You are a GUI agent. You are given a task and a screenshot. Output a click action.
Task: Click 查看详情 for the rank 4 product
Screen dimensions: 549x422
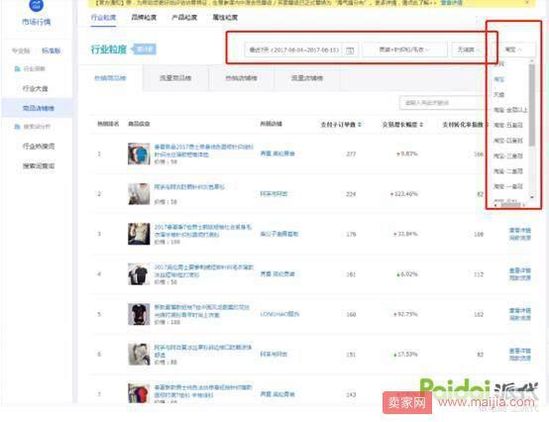pyautogui.click(x=520, y=270)
